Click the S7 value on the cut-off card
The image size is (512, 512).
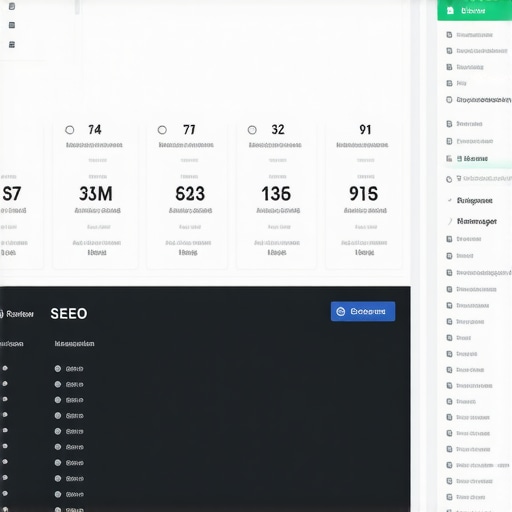[x=12, y=194]
